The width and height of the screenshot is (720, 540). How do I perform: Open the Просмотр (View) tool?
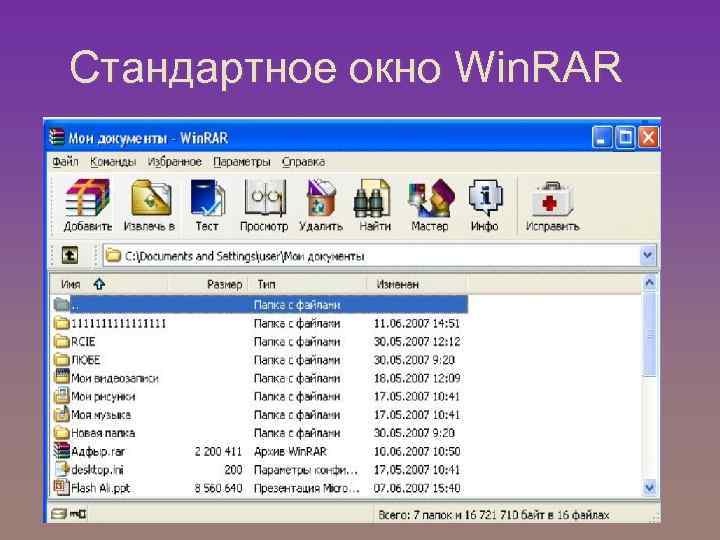point(264,198)
